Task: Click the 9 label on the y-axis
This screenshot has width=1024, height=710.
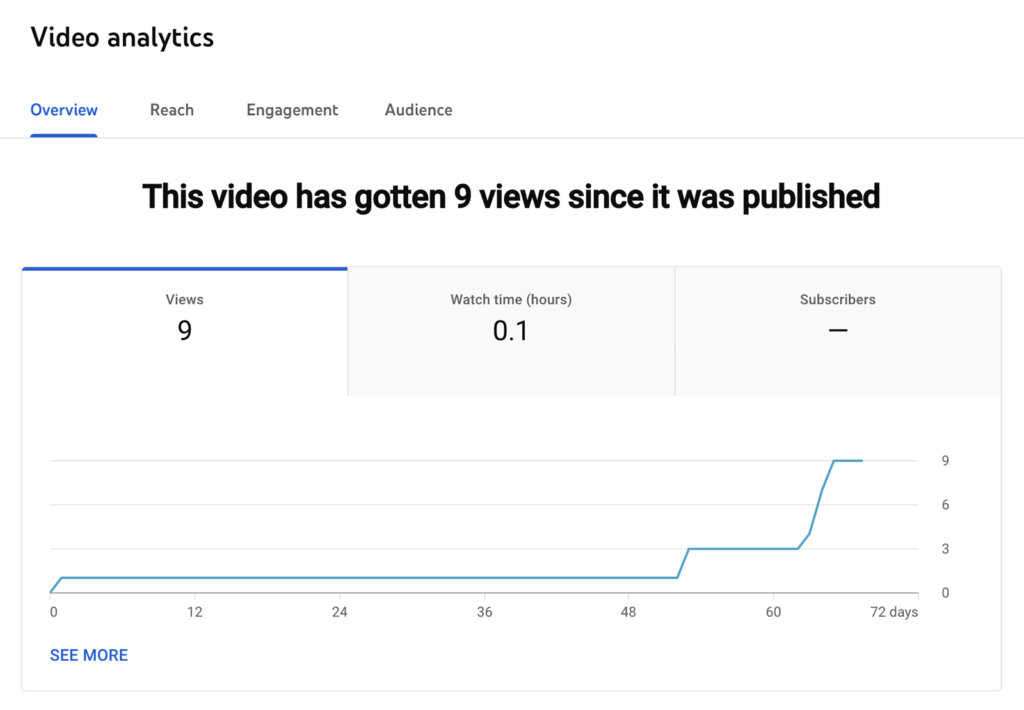Action: coord(945,461)
